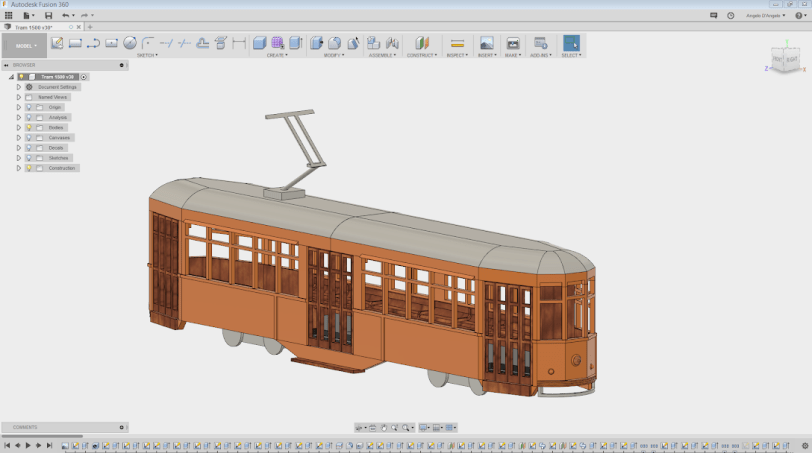Open the Create Form sculpt tool
Viewport: 812px width, 453px height.
tap(278, 43)
